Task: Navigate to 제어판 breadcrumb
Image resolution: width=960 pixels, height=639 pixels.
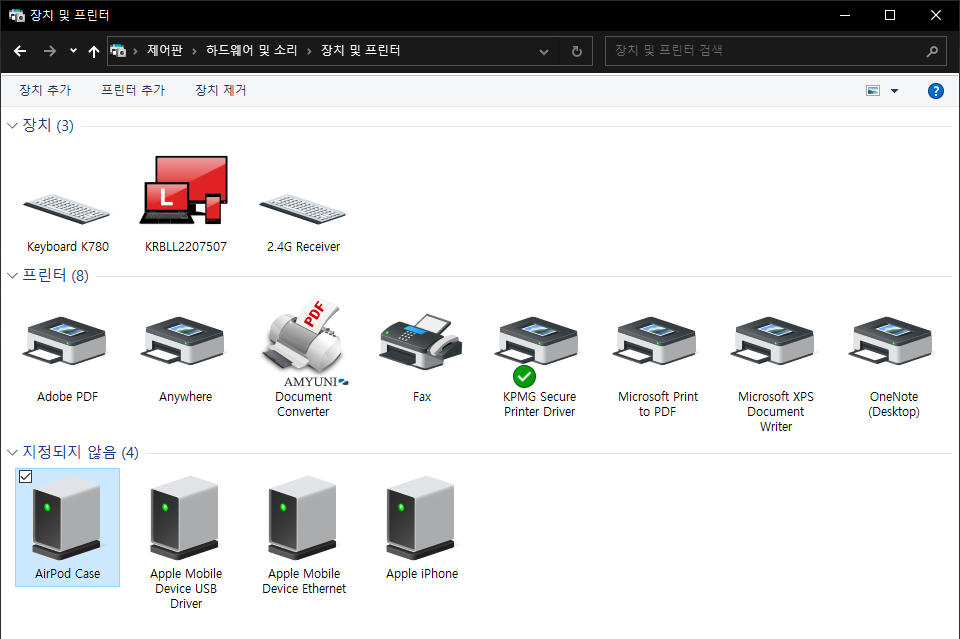Action: coord(165,51)
